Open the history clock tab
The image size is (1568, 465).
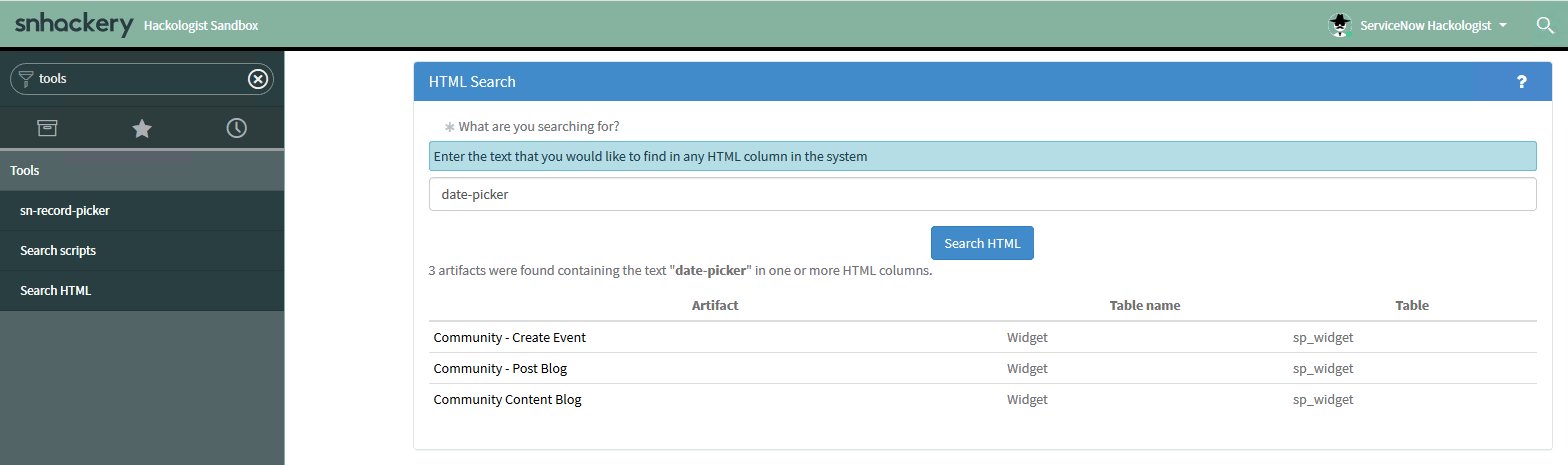point(236,128)
